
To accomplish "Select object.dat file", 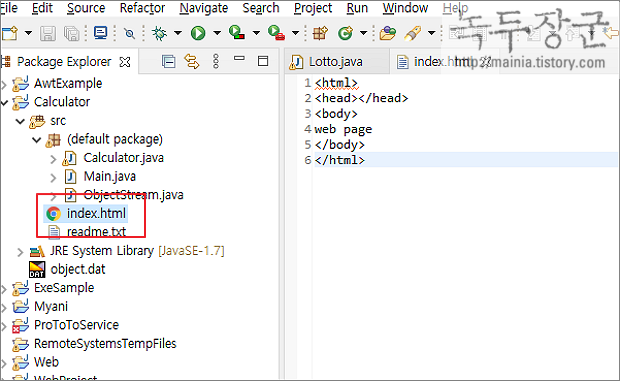I will [x=78, y=270].
